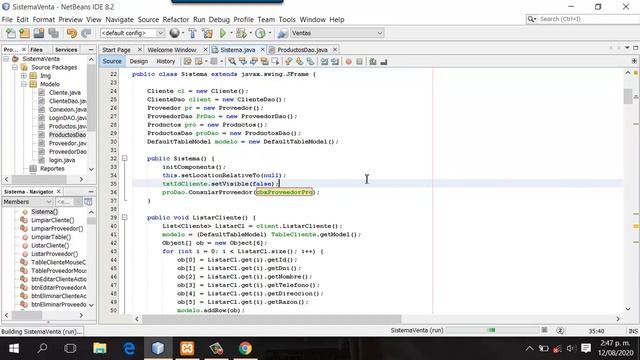
Task: Open the File menu
Action: coord(7,20)
